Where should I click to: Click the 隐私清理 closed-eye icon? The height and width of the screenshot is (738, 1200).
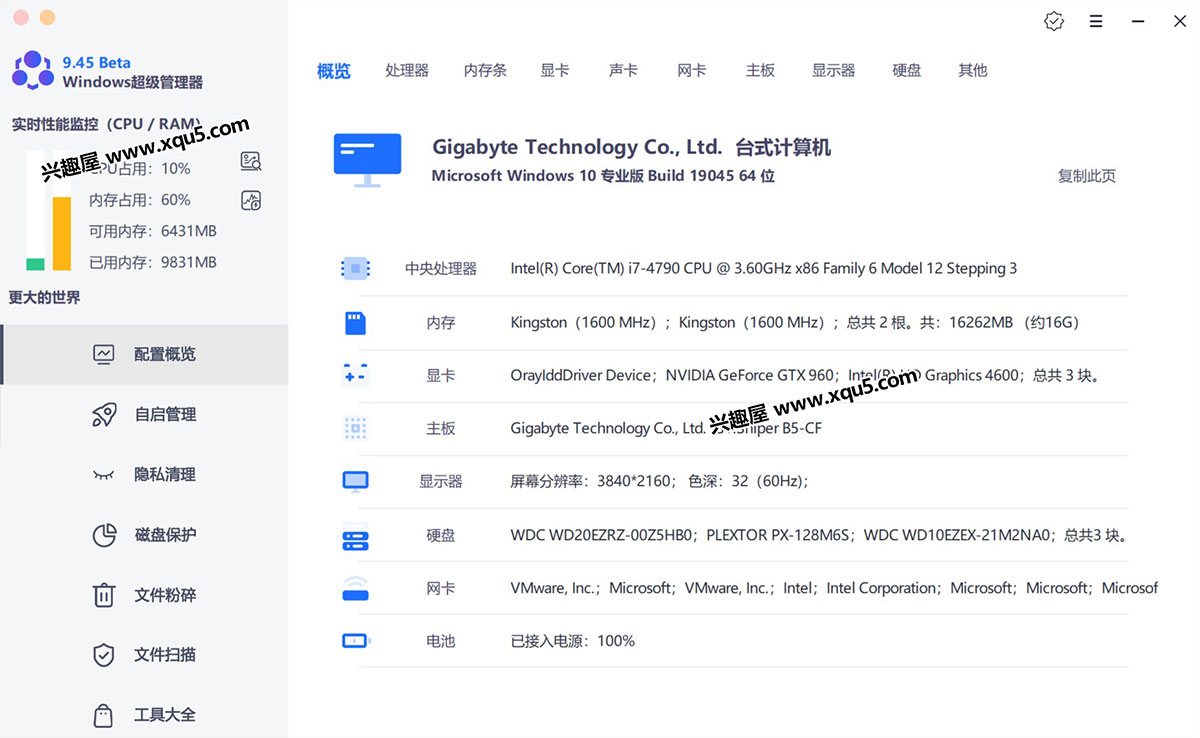[x=103, y=474]
